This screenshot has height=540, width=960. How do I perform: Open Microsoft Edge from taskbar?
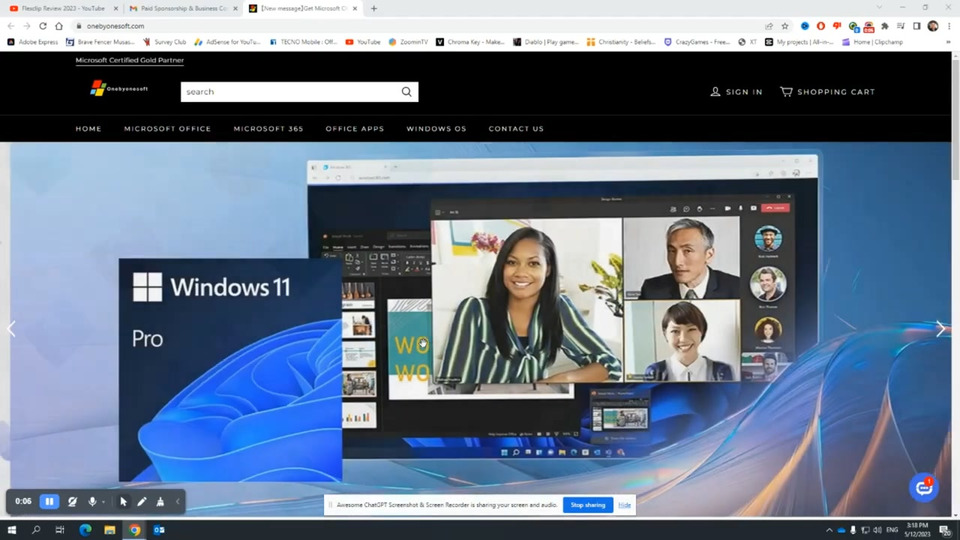[85, 530]
